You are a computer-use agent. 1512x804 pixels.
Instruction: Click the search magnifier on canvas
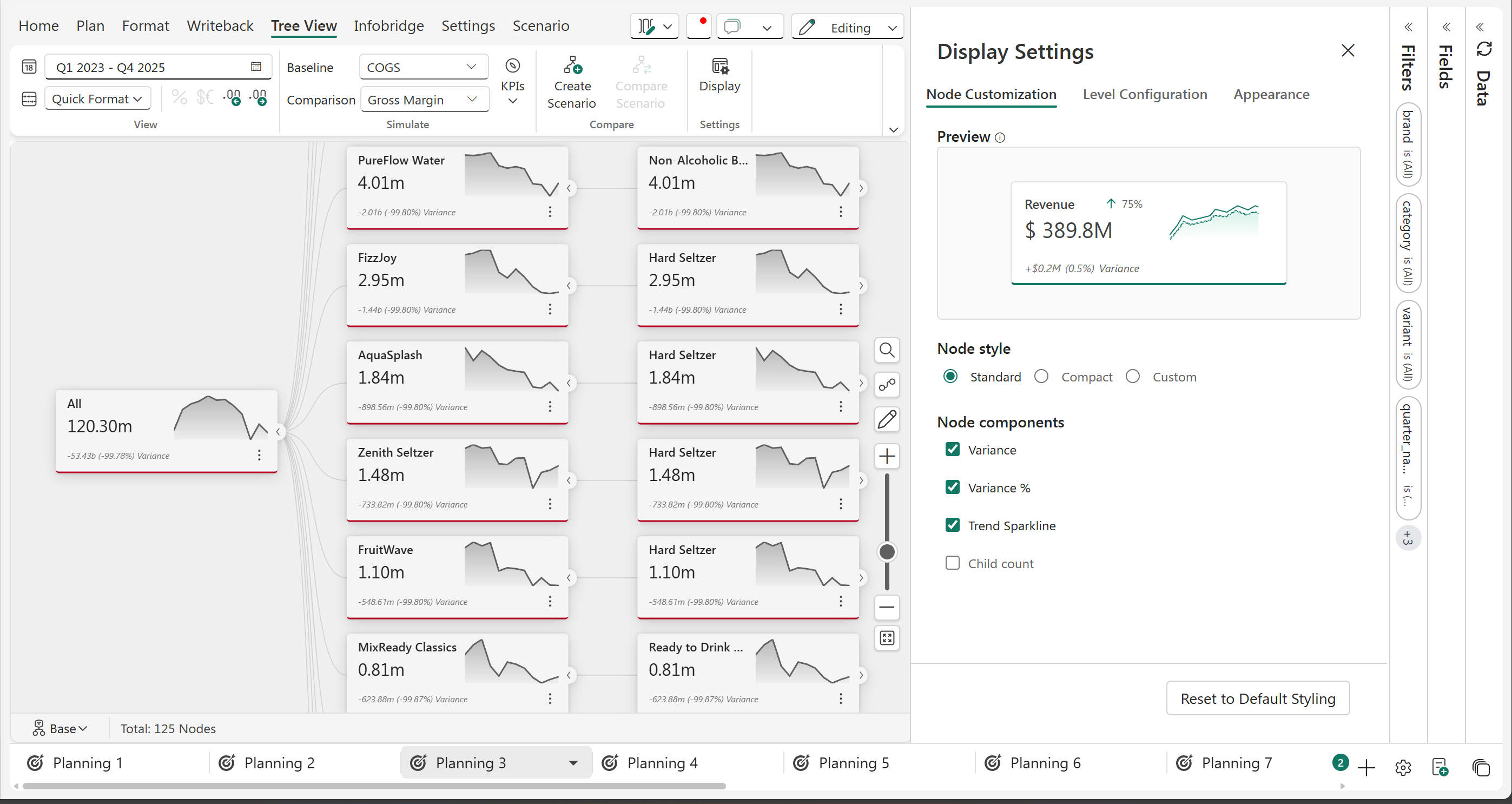[x=886, y=351]
